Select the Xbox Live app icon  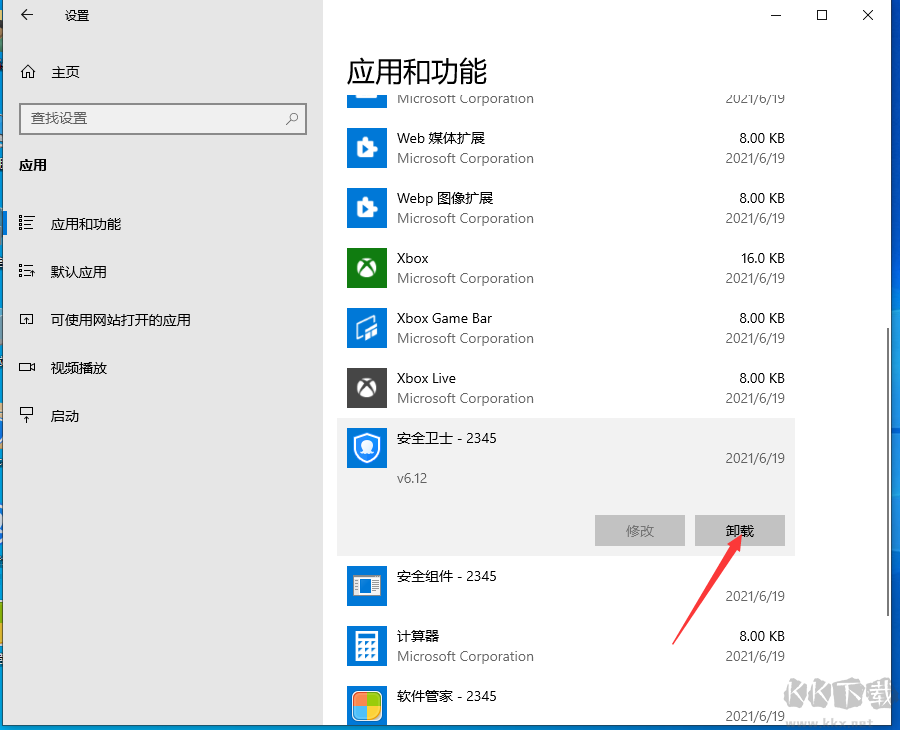pyautogui.click(x=366, y=388)
